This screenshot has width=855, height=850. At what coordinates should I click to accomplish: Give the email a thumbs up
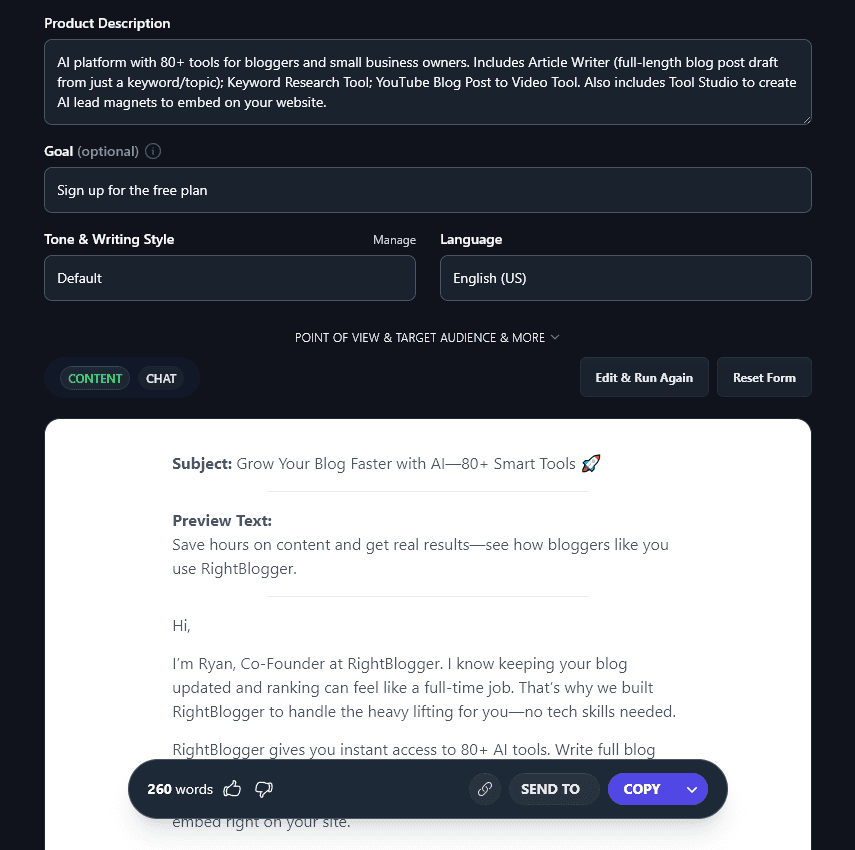232,789
